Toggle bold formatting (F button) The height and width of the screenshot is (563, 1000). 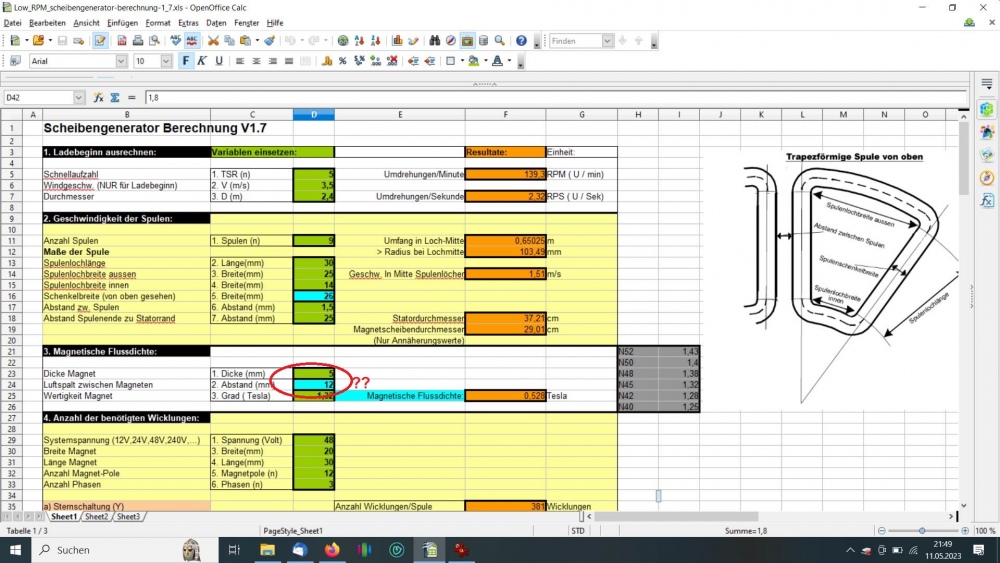[185, 61]
